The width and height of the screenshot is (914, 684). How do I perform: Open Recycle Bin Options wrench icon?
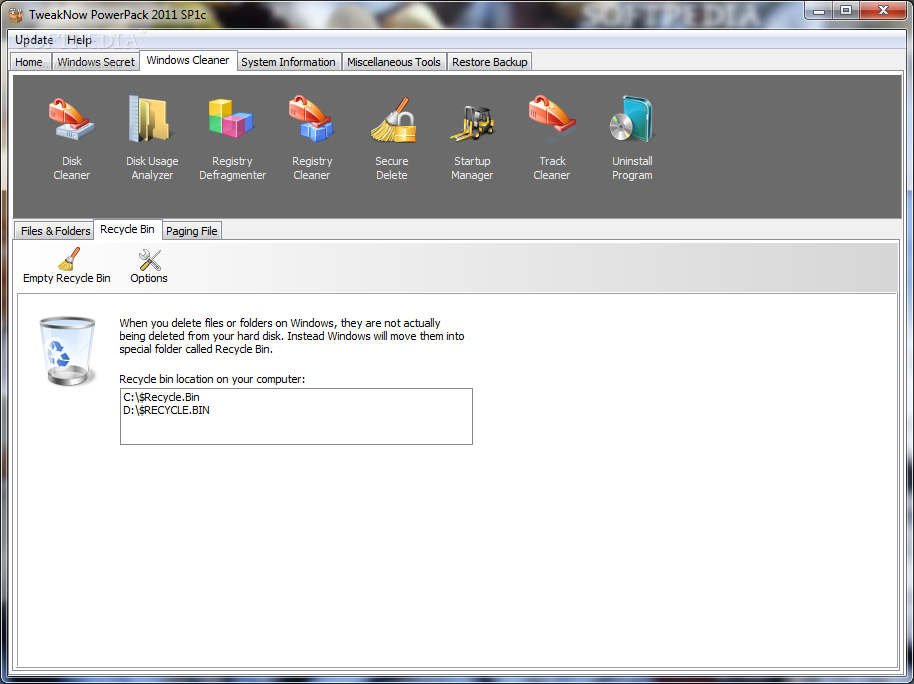(x=149, y=260)
